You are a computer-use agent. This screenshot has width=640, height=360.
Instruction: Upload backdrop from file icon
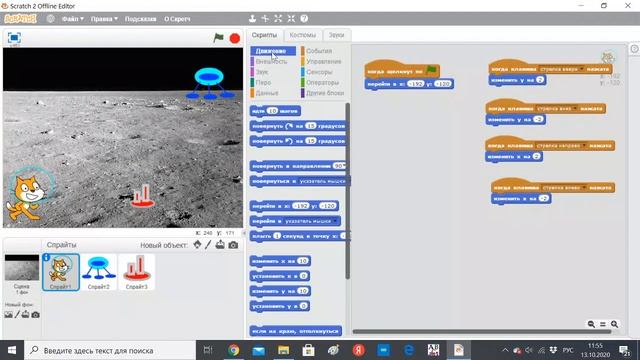(x=26, y=314)
